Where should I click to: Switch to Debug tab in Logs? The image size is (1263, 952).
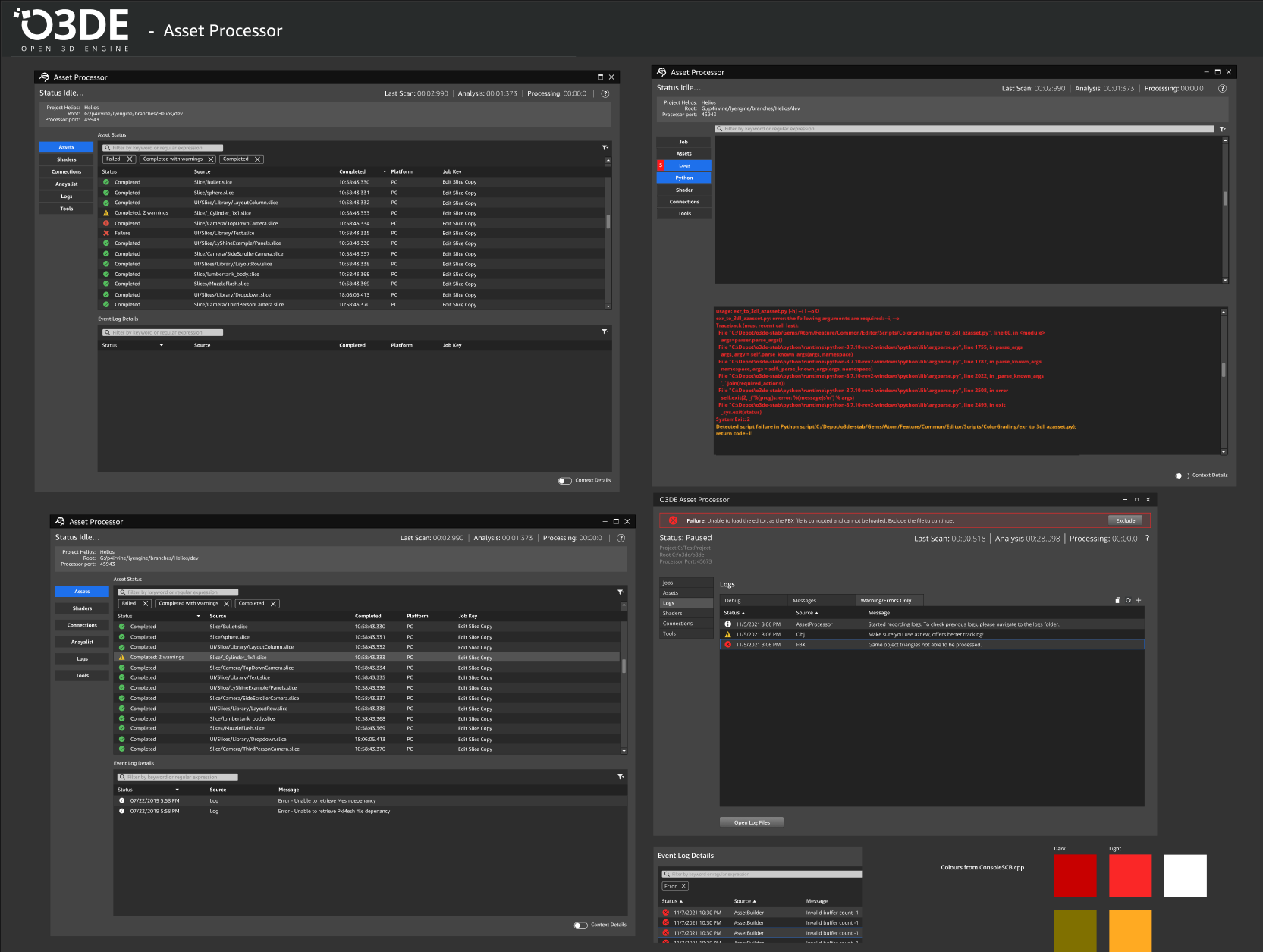pos(753,600)
